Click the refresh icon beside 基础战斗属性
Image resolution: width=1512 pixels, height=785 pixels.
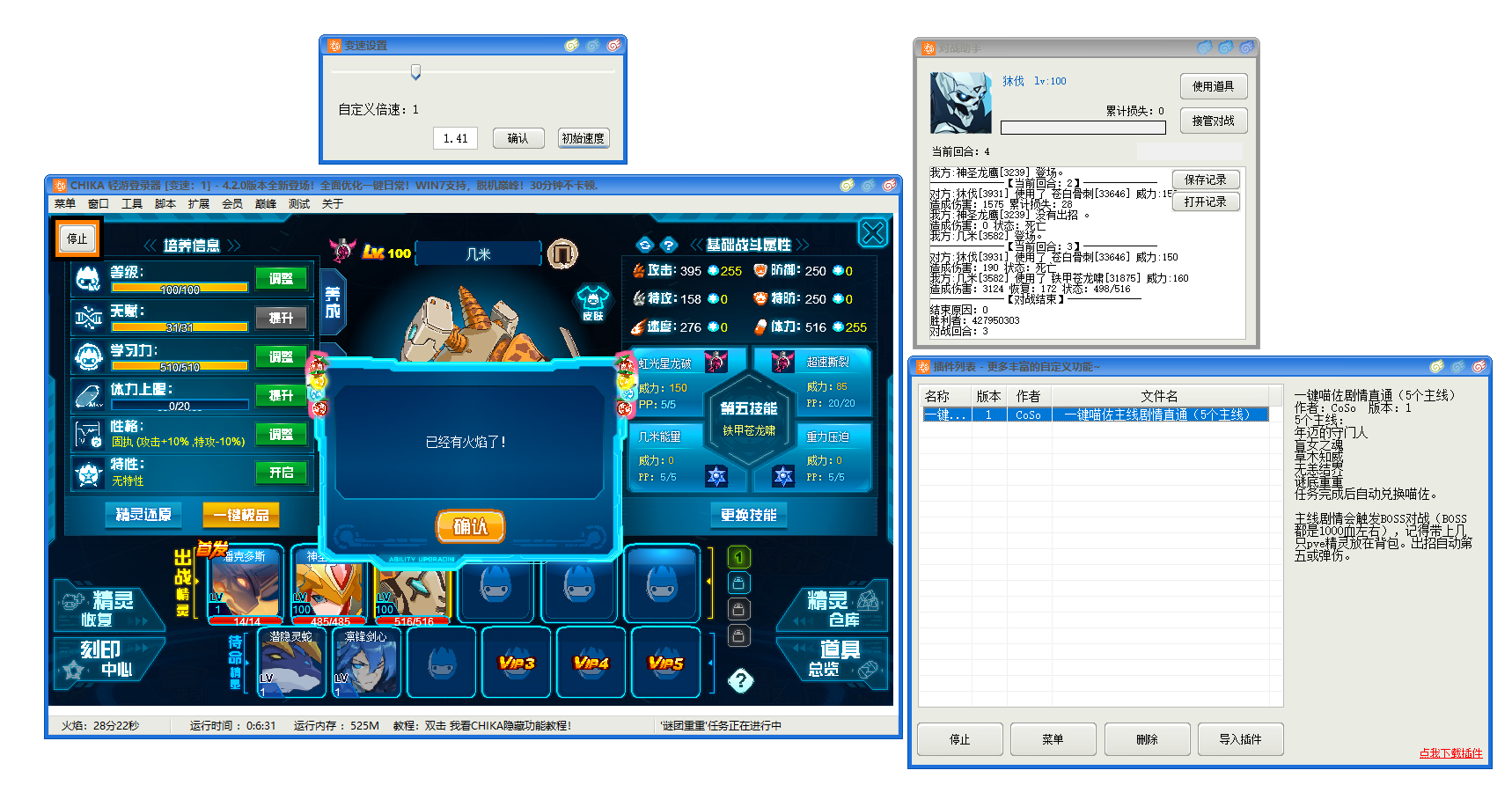(645, 245)
